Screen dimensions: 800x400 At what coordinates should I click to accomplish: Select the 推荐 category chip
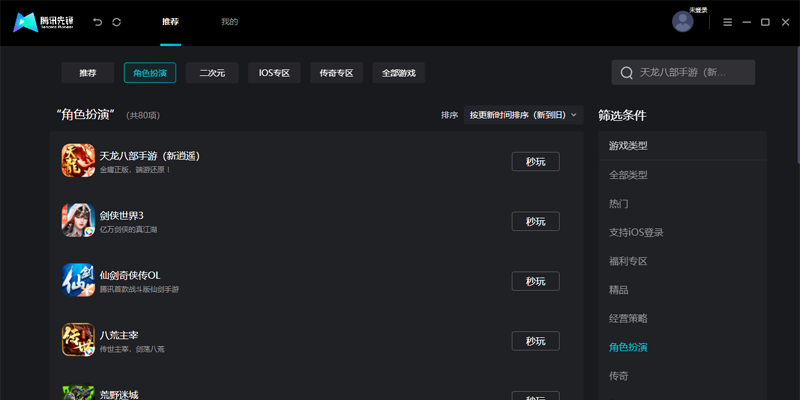88,73
